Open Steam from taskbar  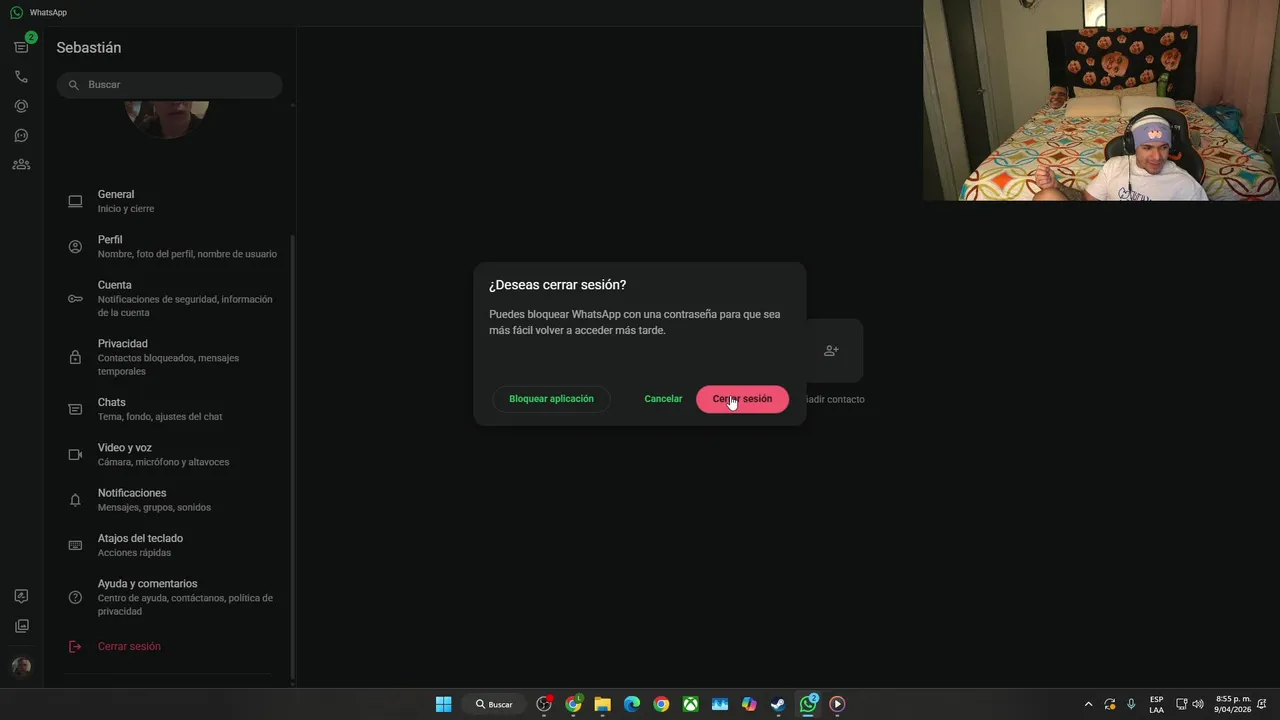pos(778,704)
